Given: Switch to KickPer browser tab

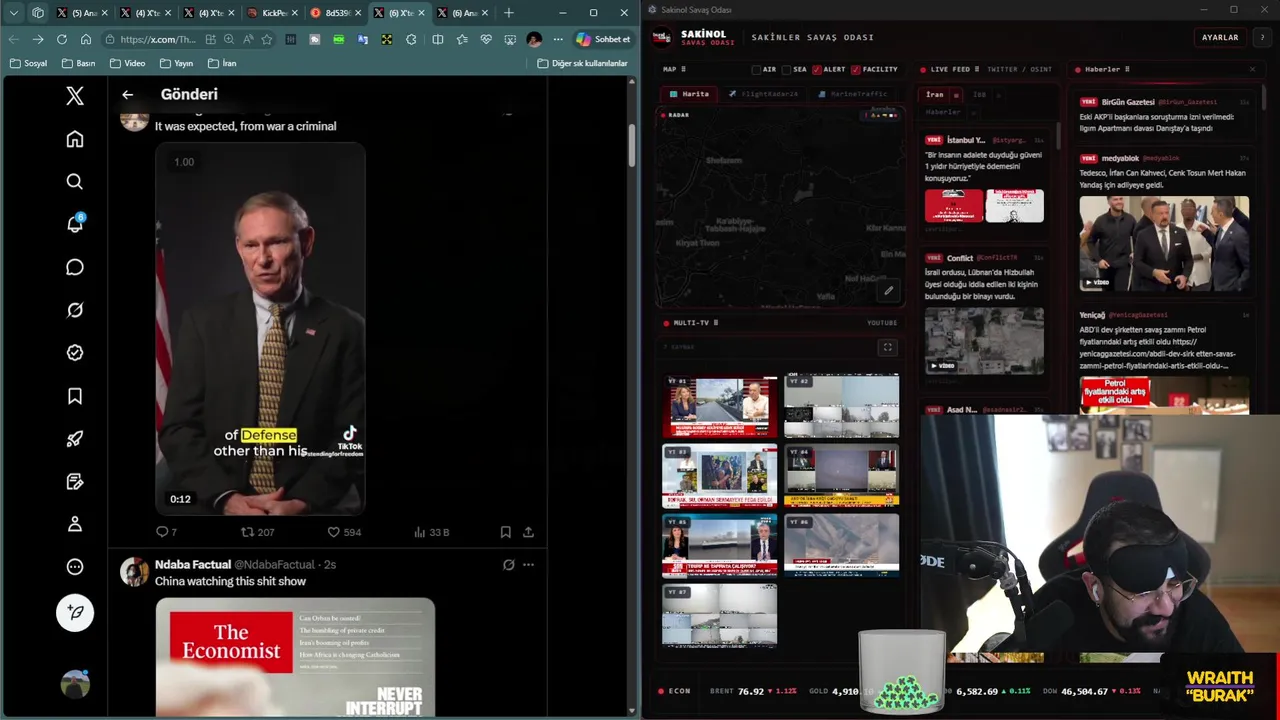Looking at the screenshot, I should [268, 13].
